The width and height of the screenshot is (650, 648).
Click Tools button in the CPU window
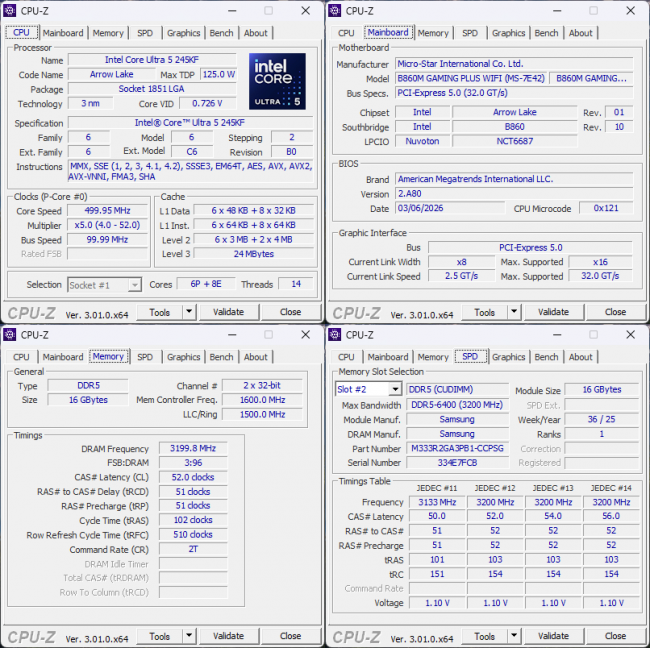160,312
